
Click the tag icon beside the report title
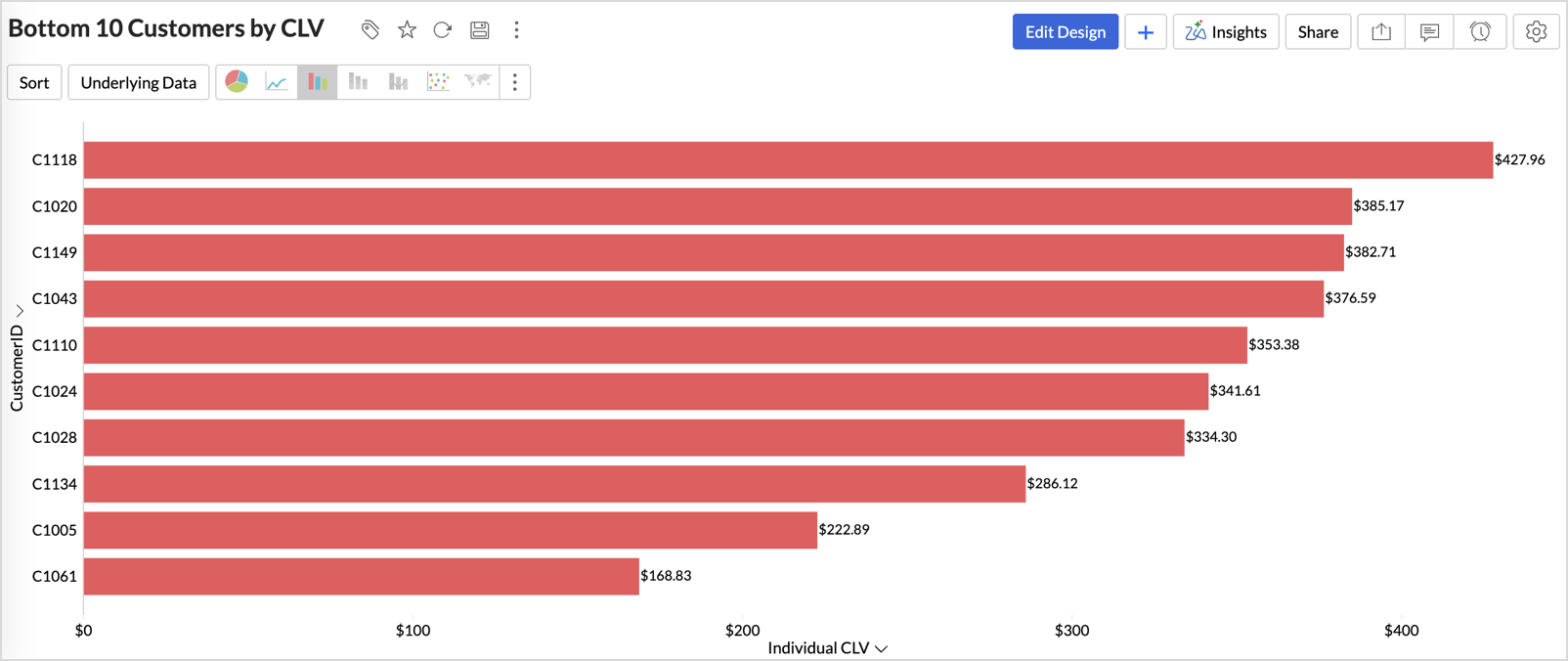[x=370, y=30]
